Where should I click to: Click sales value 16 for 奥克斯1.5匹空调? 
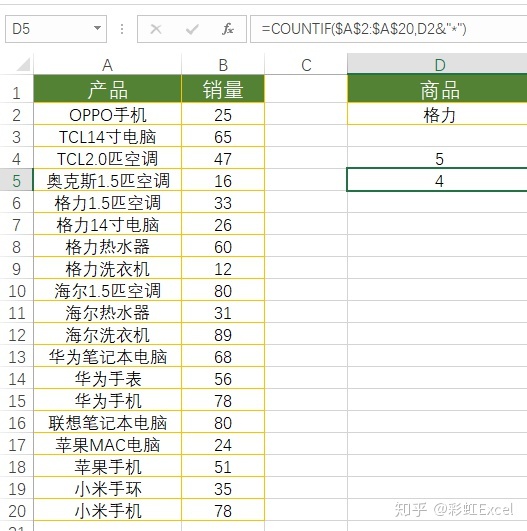point(223,180)
